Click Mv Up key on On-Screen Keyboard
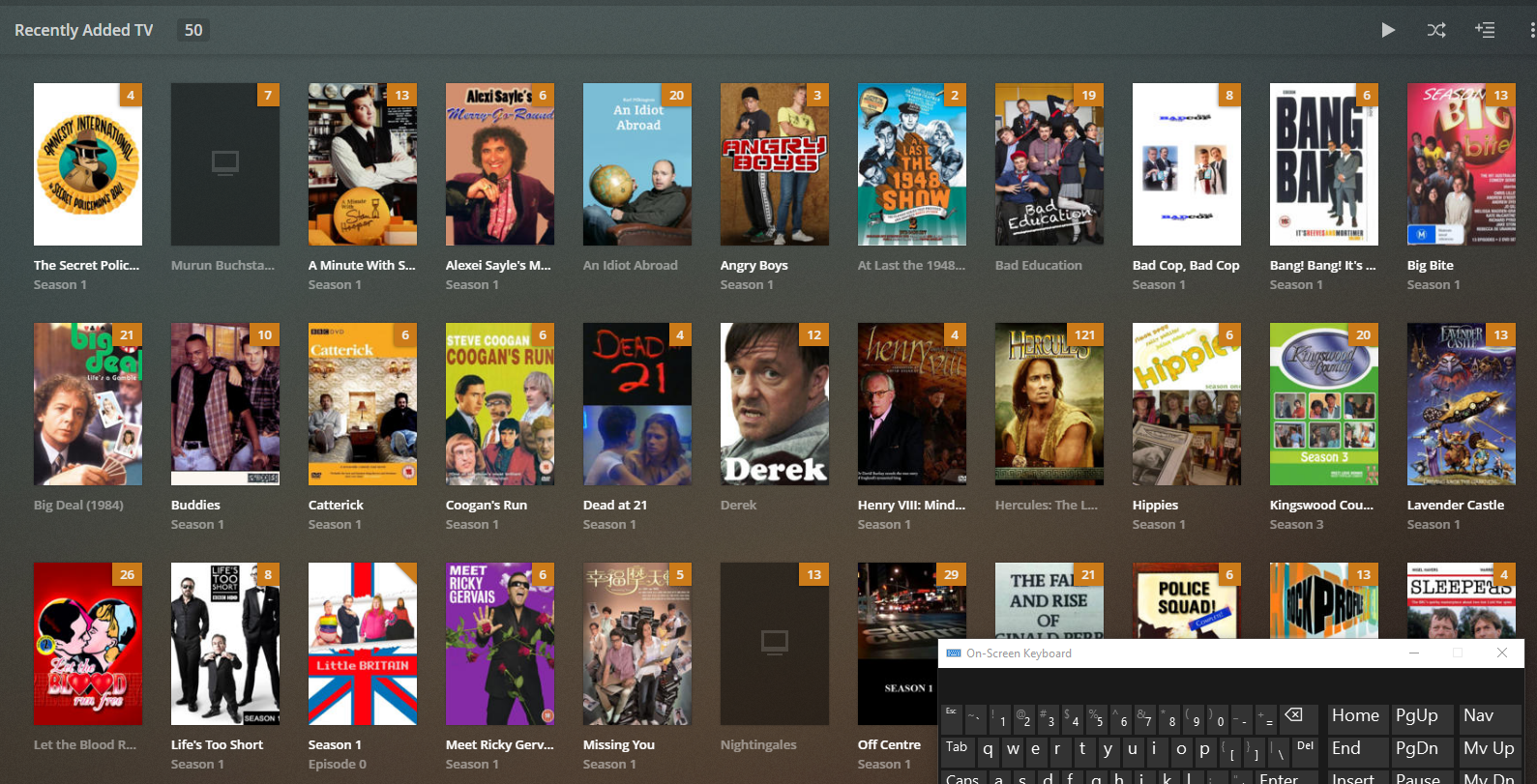This screenshot has width=1537, height=784. pyautogui.click(x=1489, y=749)
